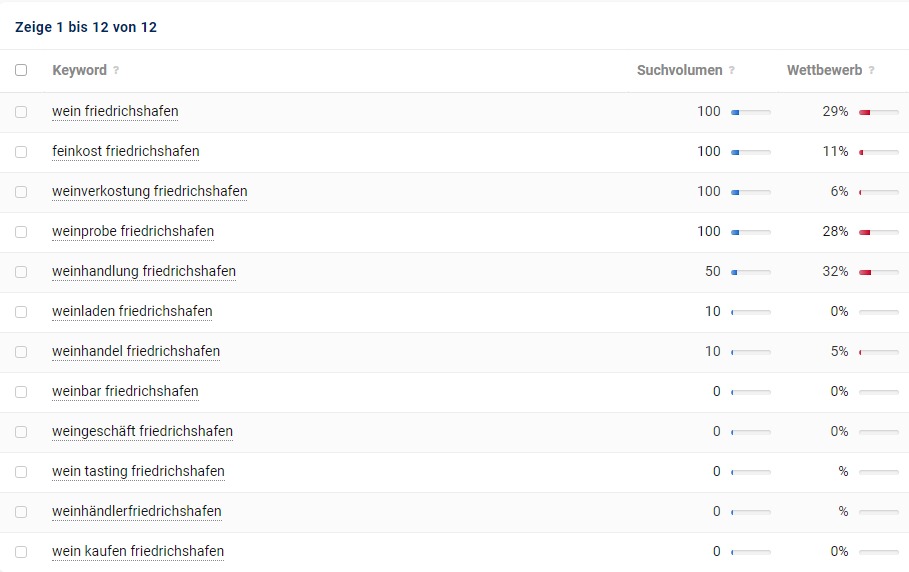The width and height of the screenshot is (909, 572).
Task: Open the weinverkostung friedrichshafen keyword link
Action: click(149, 191)
